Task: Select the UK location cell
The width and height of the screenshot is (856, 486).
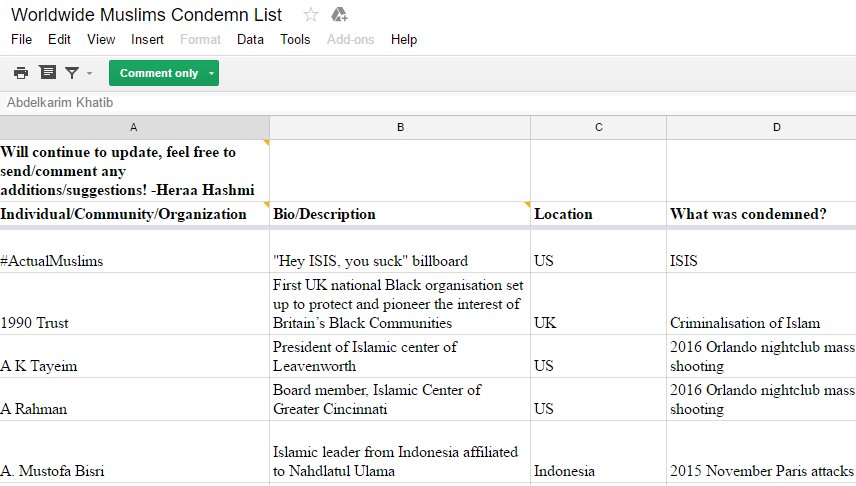Action: 599,304
